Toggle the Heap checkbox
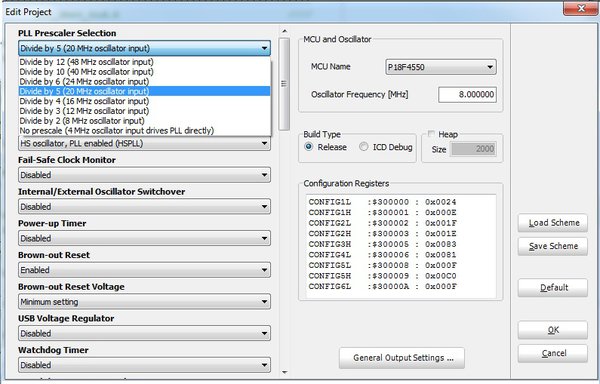The height and width of the screenshot is (384, 600). pyautogui.click(x=431, y=134)
